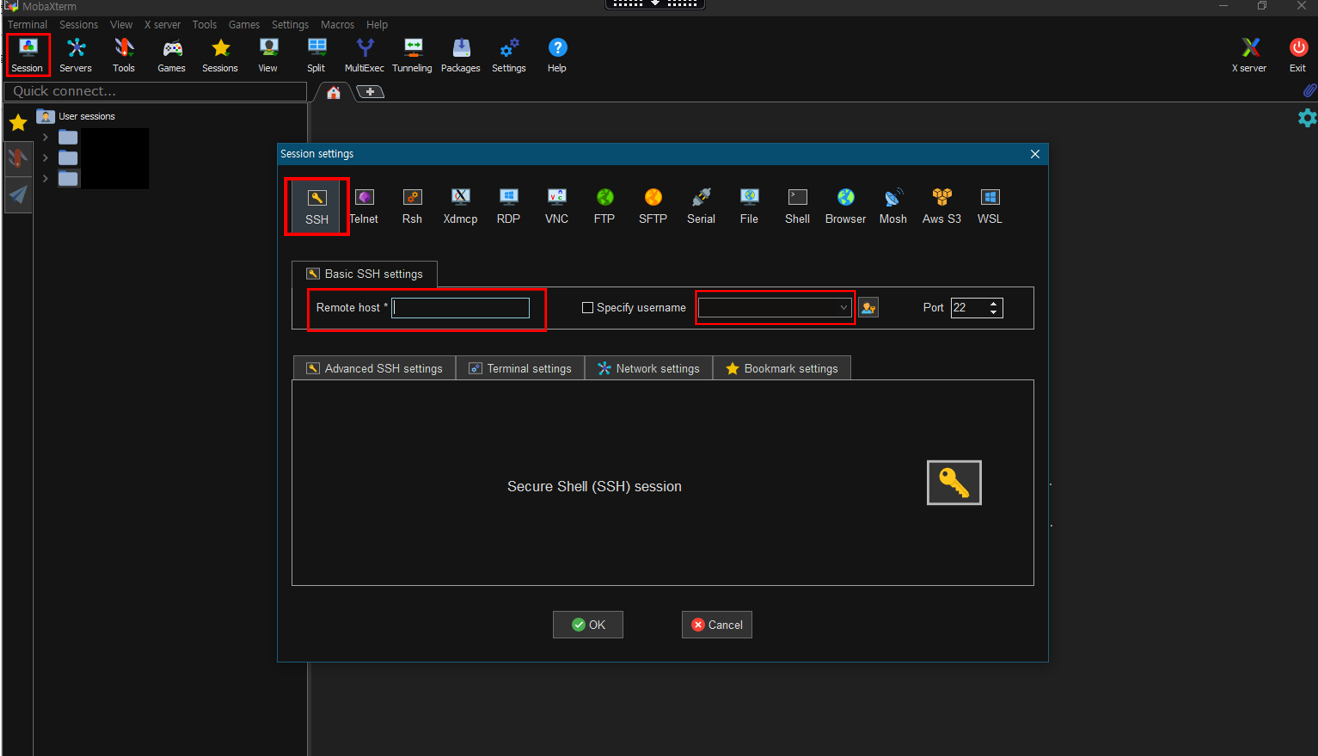Screen dimensions: 1318x756
Task: Decrease the Port number with down arrow
Action: point(993,313)
